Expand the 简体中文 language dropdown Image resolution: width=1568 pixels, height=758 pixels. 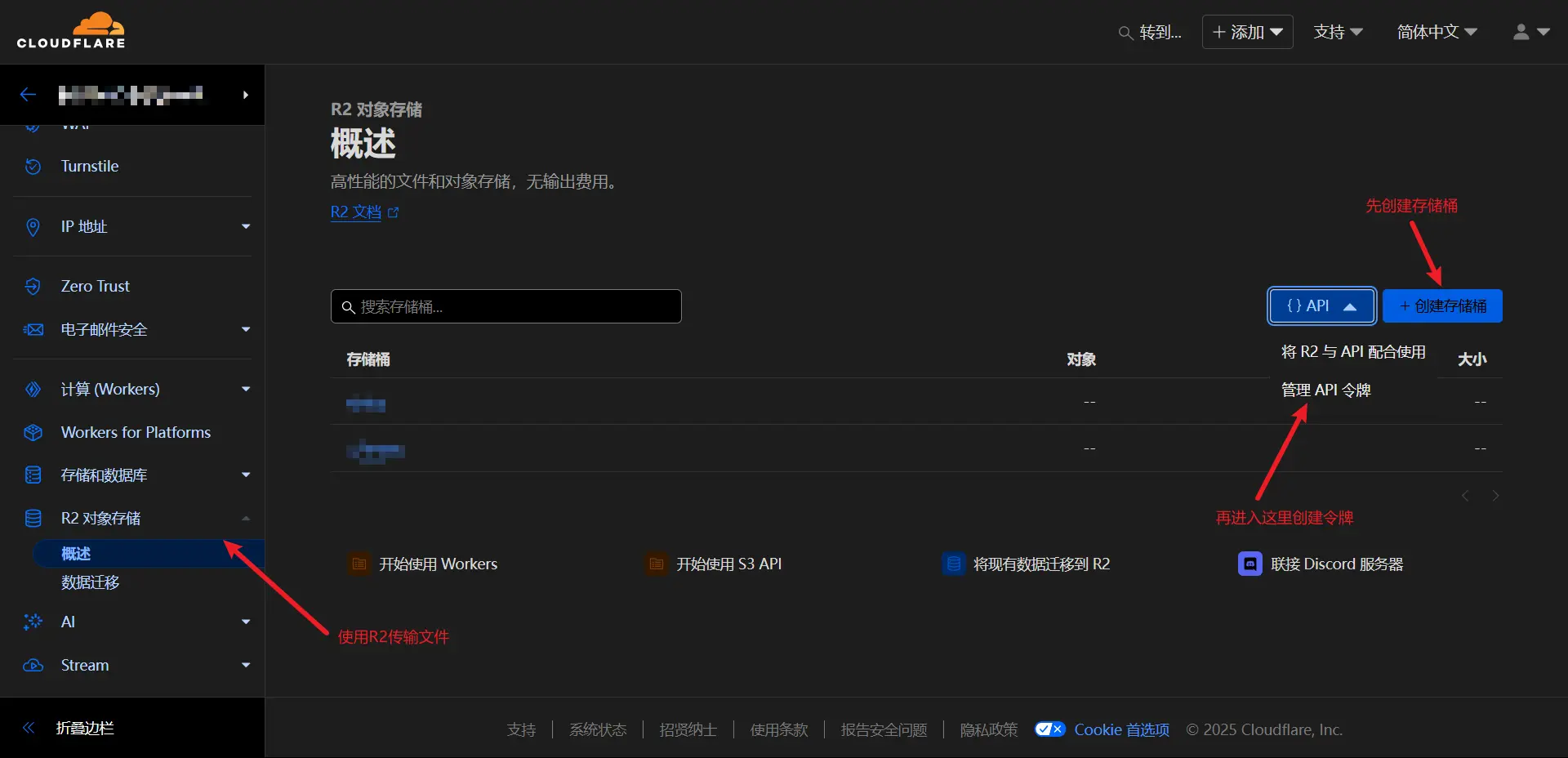[x=1436, y=32]
